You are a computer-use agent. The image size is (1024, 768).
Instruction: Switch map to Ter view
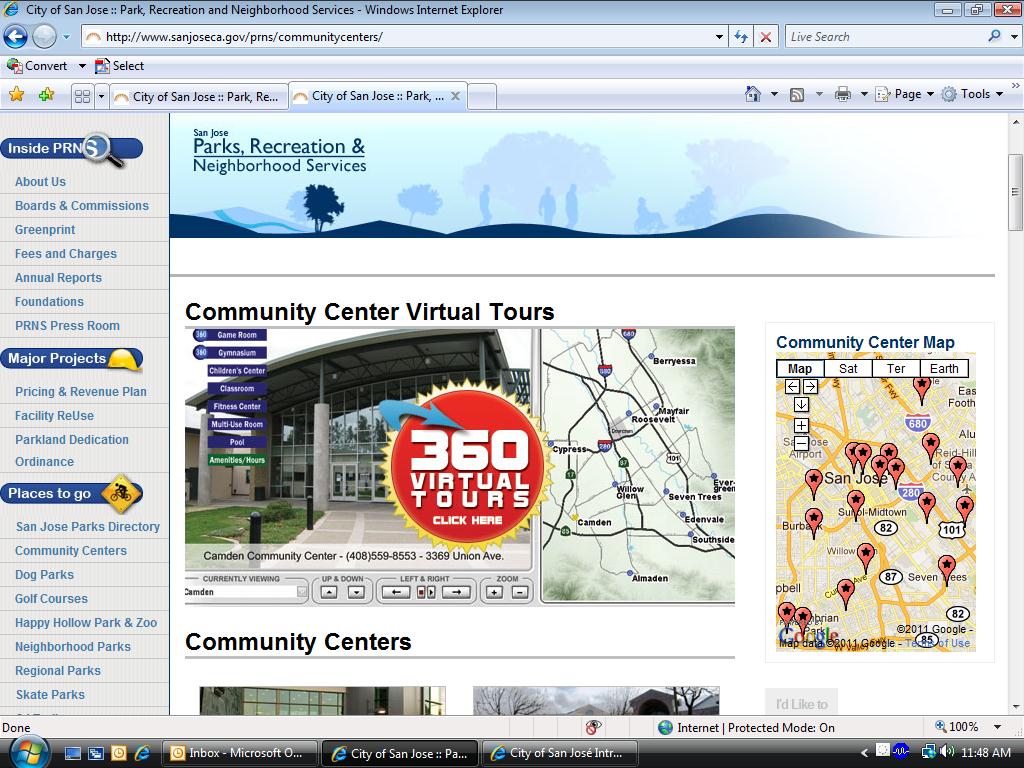click(895, 368)
